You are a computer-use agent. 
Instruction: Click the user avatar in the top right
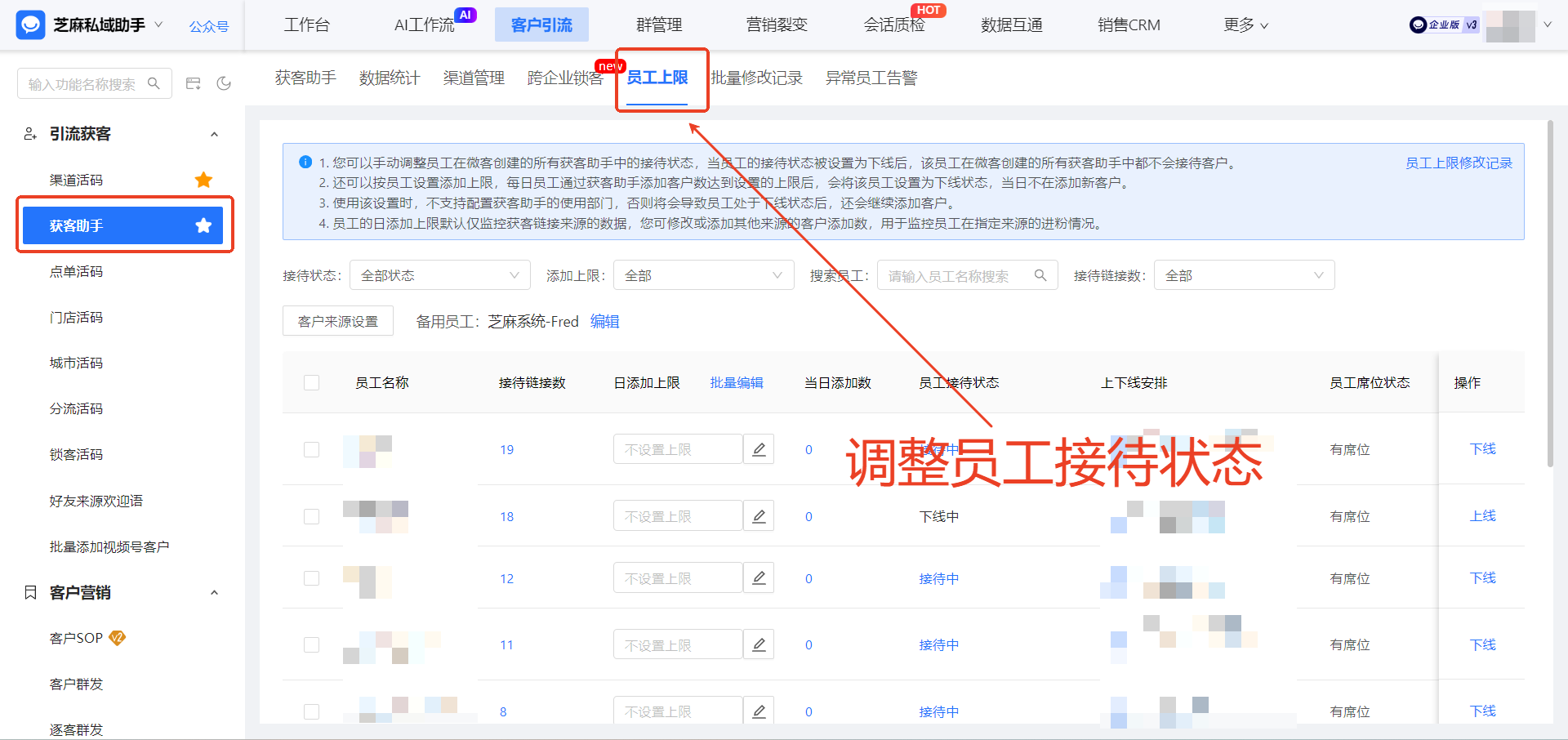pos(1510,25)
